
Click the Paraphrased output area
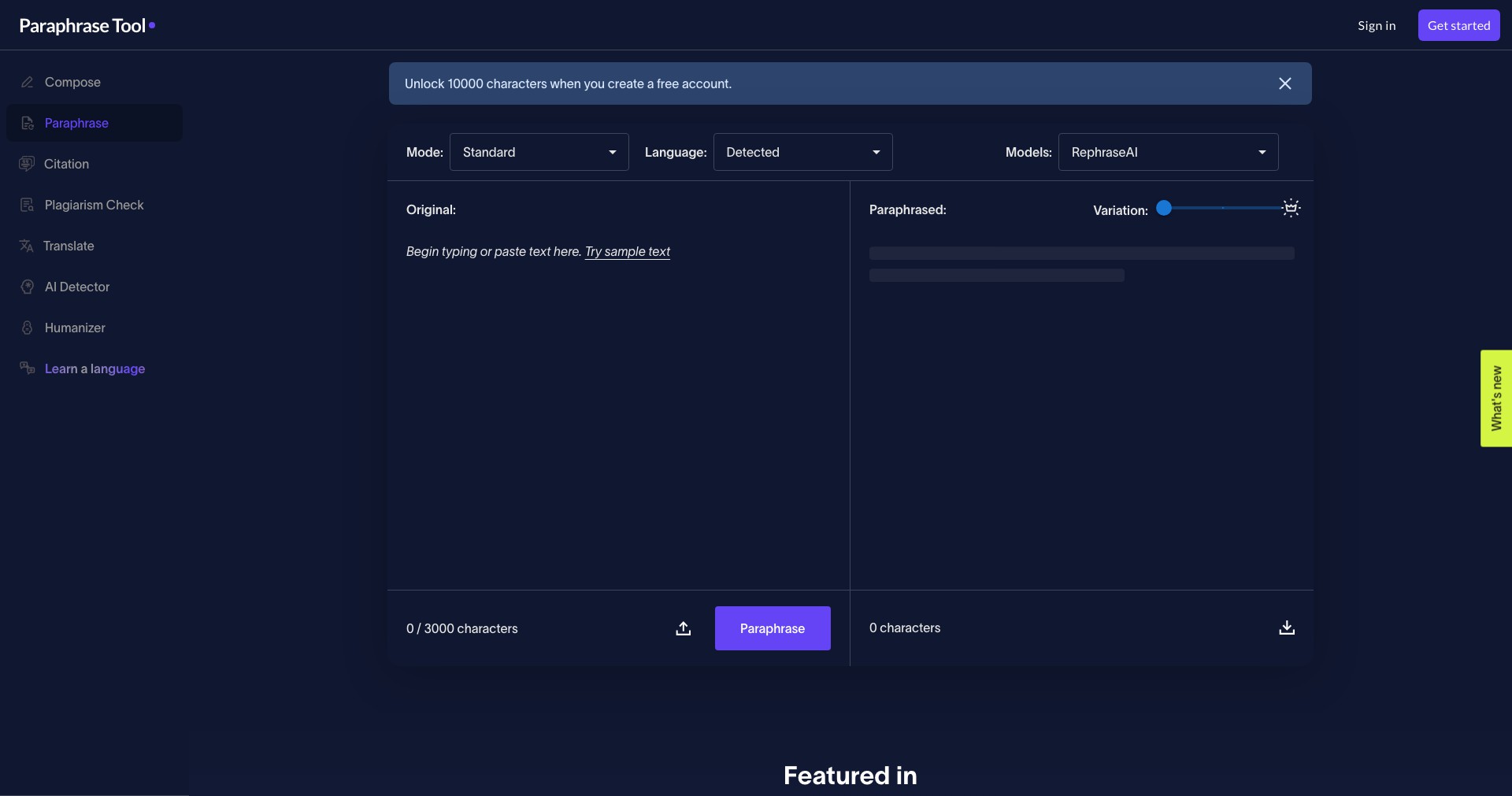point(1082,409)
